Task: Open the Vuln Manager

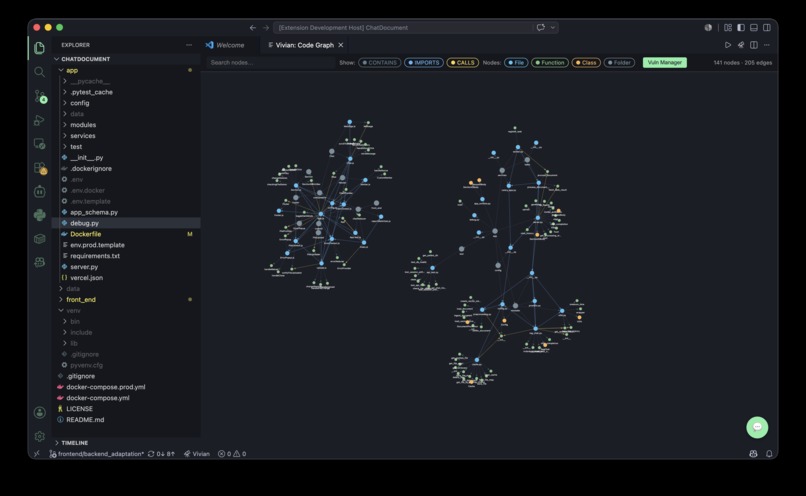Action: coord(664,63)
